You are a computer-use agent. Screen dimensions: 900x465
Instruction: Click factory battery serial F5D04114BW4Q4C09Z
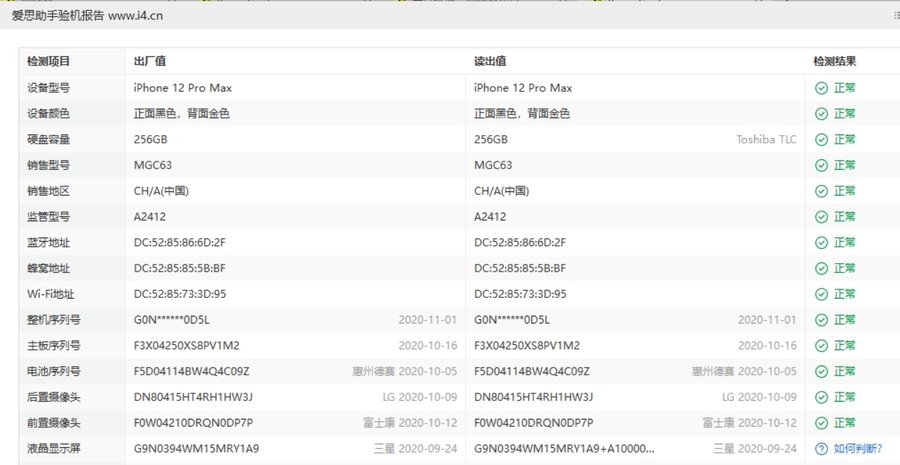192,371
